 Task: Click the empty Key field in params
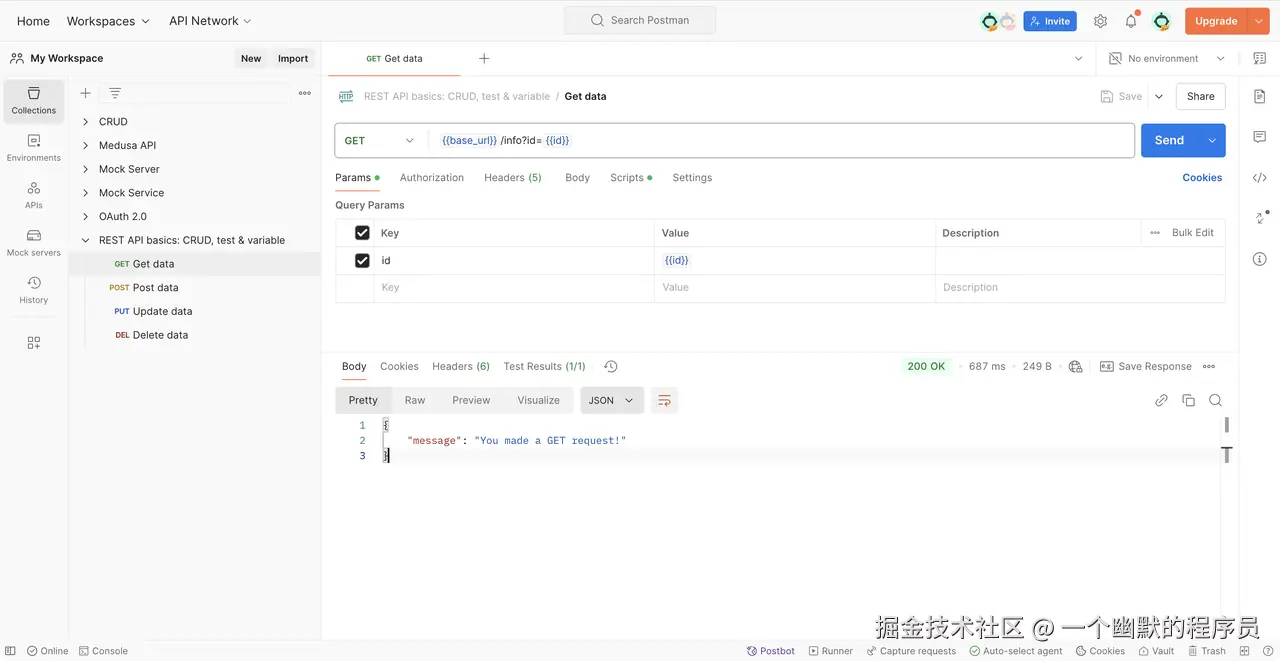click(514, 288)
